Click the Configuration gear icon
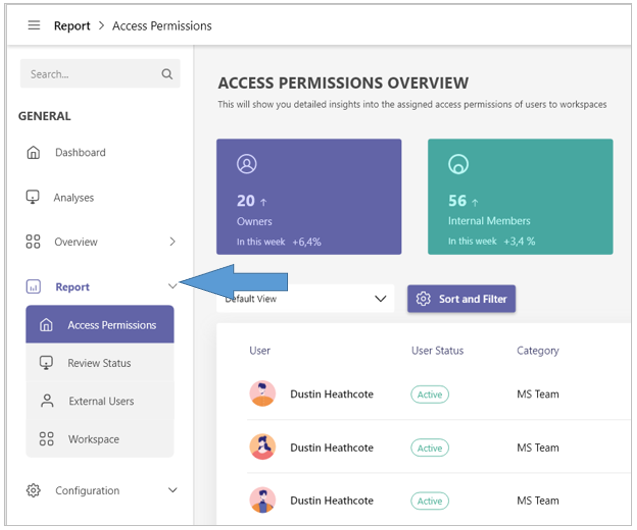The height and width of the screenshot is (530, 637). [x=33, y=491]
